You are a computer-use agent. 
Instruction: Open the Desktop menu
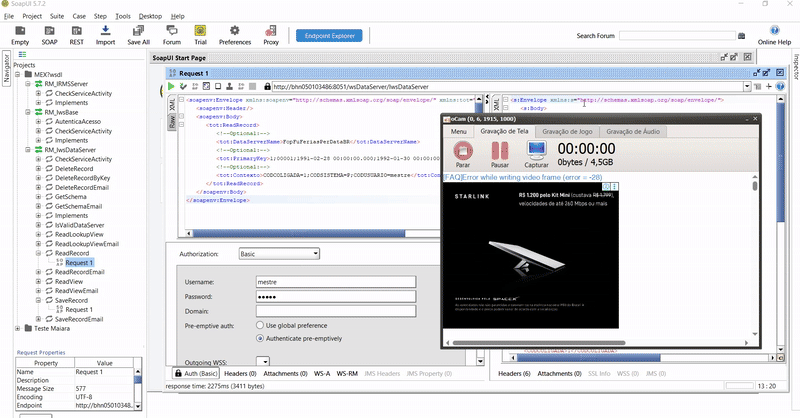point(150,16)
